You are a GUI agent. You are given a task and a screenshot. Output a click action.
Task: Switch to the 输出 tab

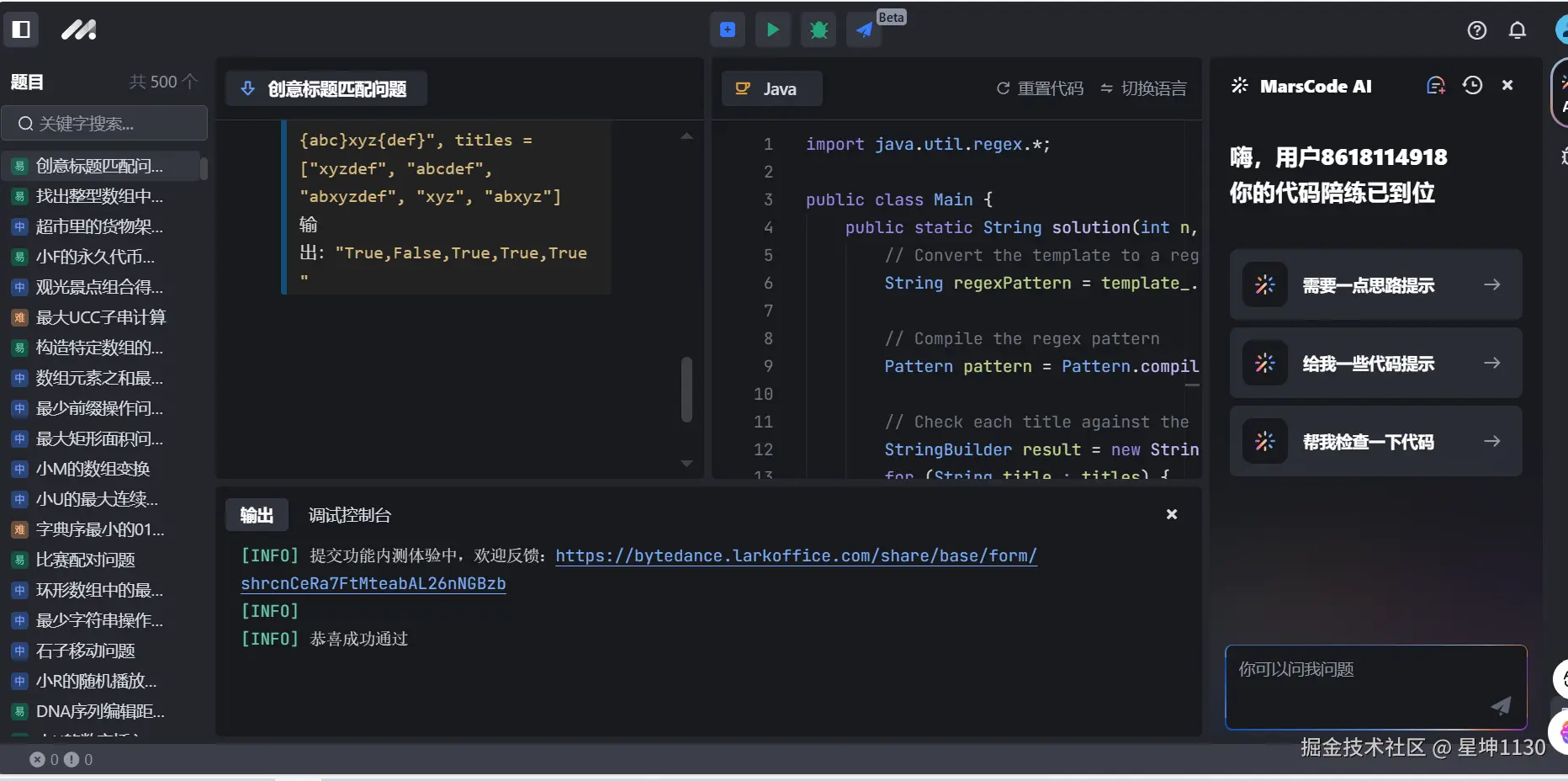pyautogui.click(x=257, y=515)
